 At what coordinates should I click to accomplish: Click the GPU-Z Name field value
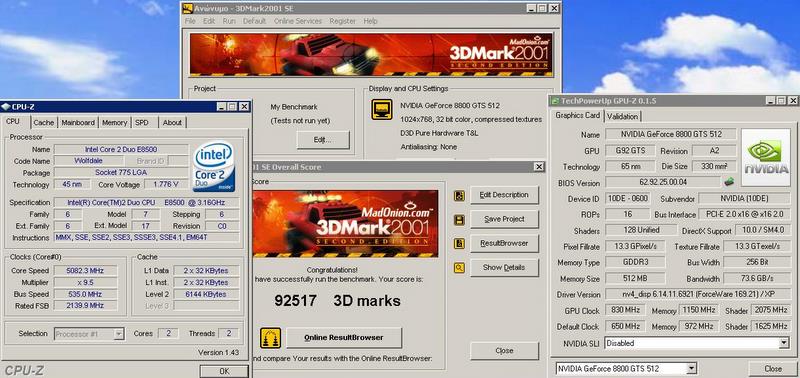click(x=671, y=135)
